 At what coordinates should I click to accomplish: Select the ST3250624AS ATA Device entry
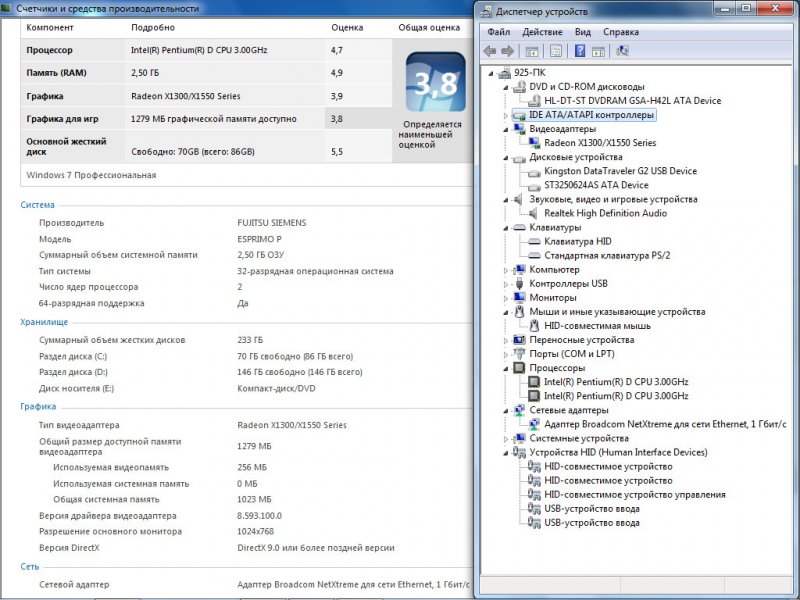[596, 185]
